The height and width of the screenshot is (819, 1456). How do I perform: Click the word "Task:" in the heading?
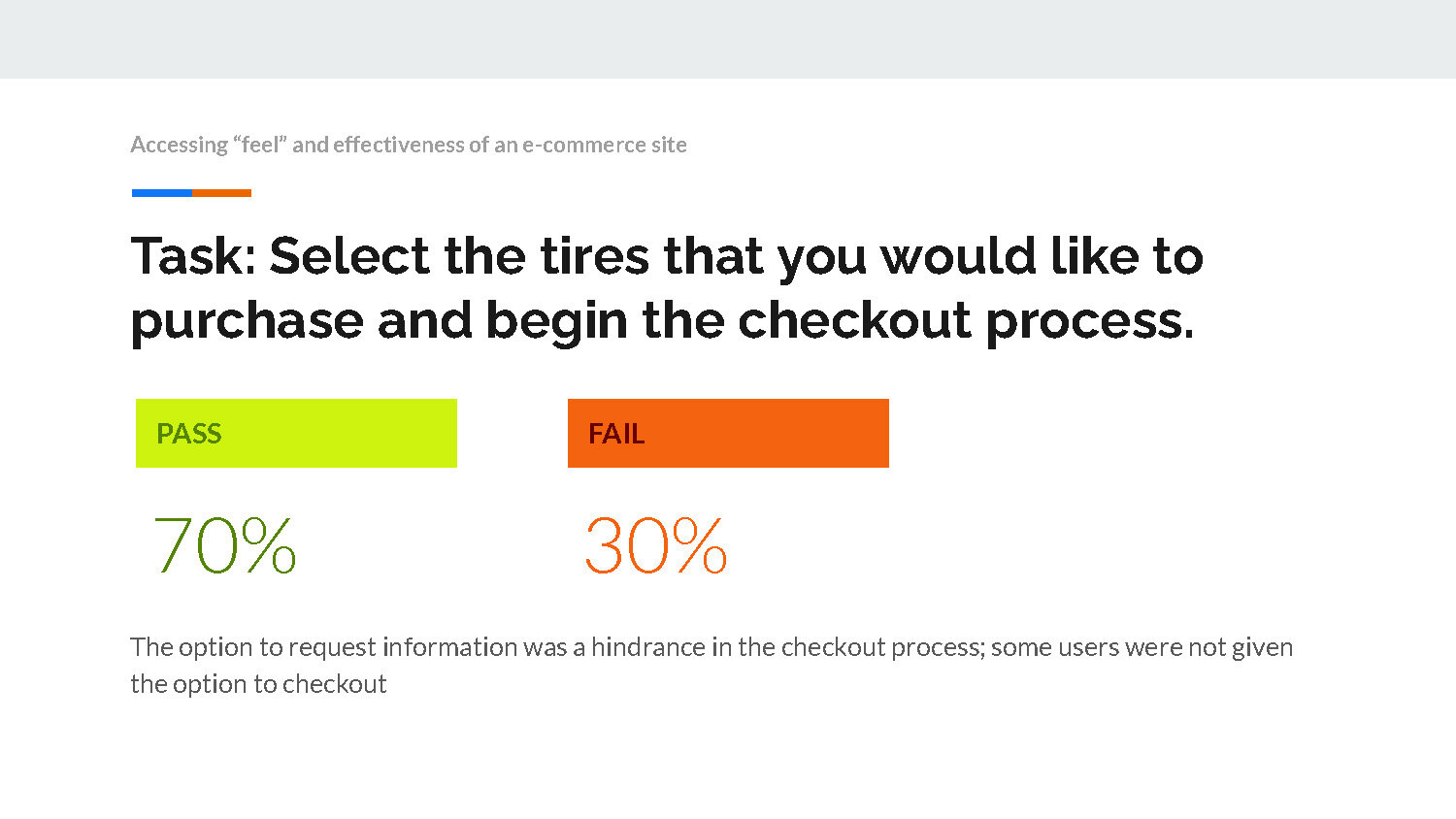pos(193,256)
